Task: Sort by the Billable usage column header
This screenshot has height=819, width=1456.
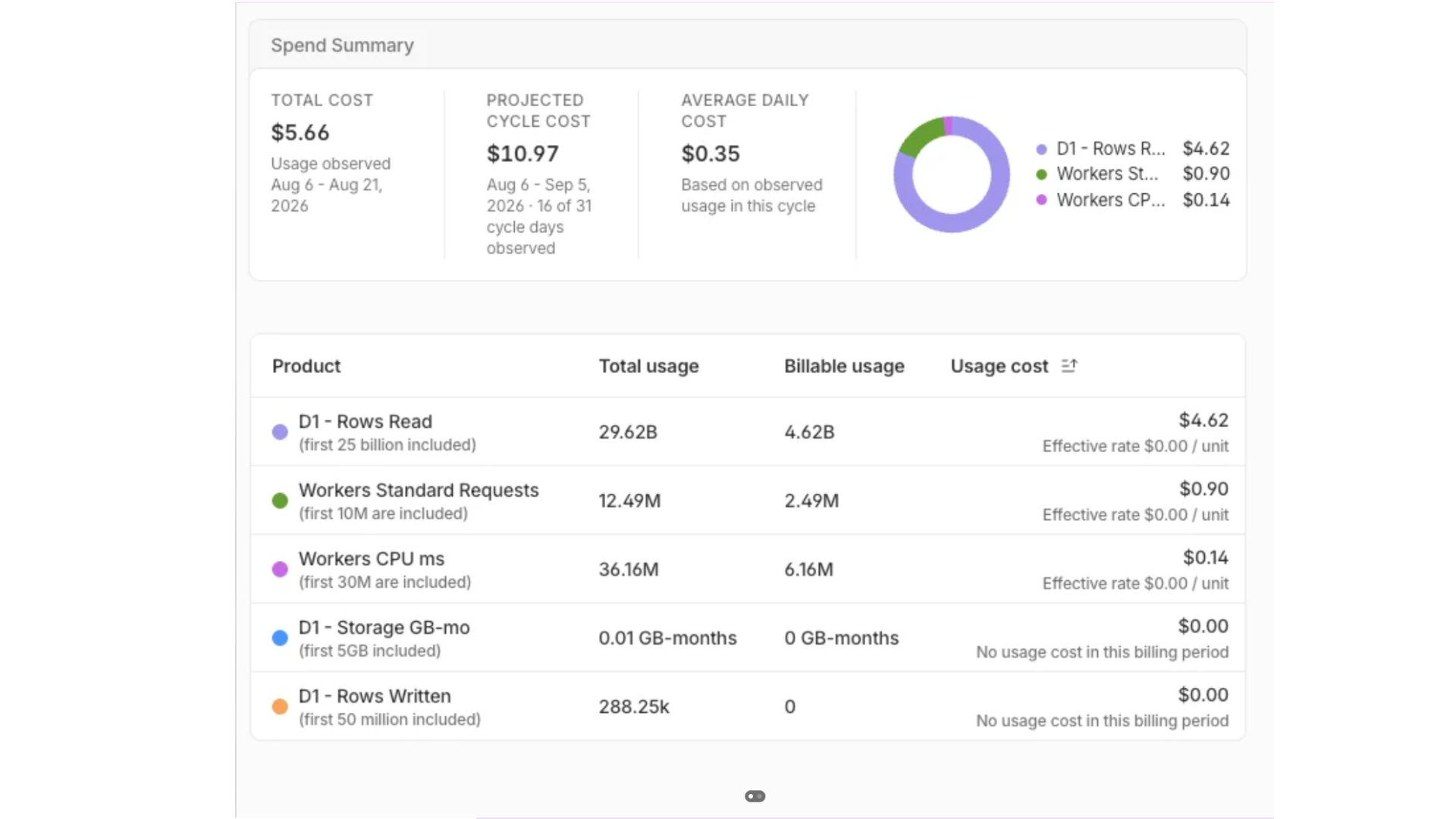Action: point(844,366)
